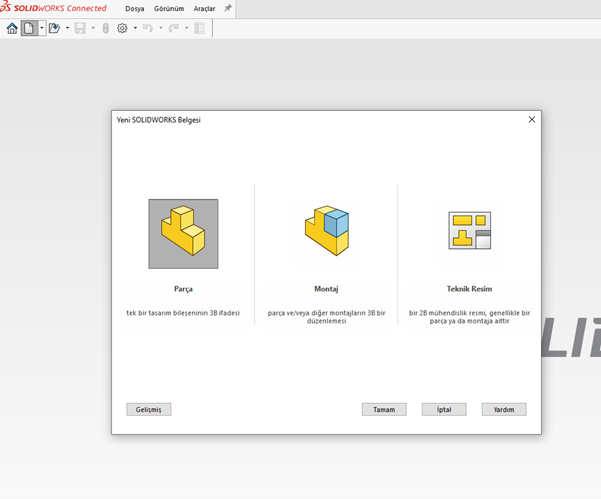Screen dimensions: 601x499
Task: Open the Dosya menu
Action: [135, 8]
